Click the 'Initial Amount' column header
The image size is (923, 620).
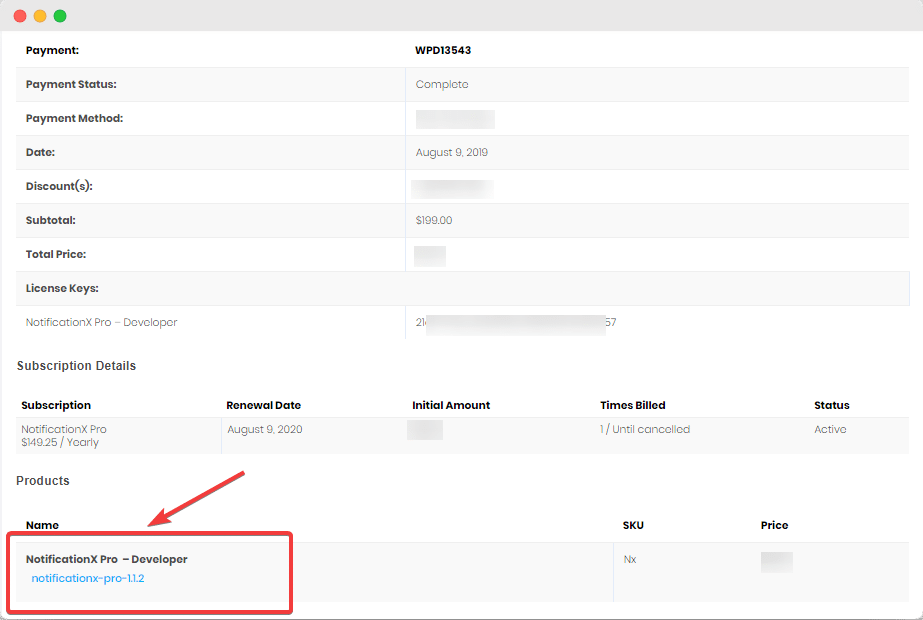(x=451, y=405)
